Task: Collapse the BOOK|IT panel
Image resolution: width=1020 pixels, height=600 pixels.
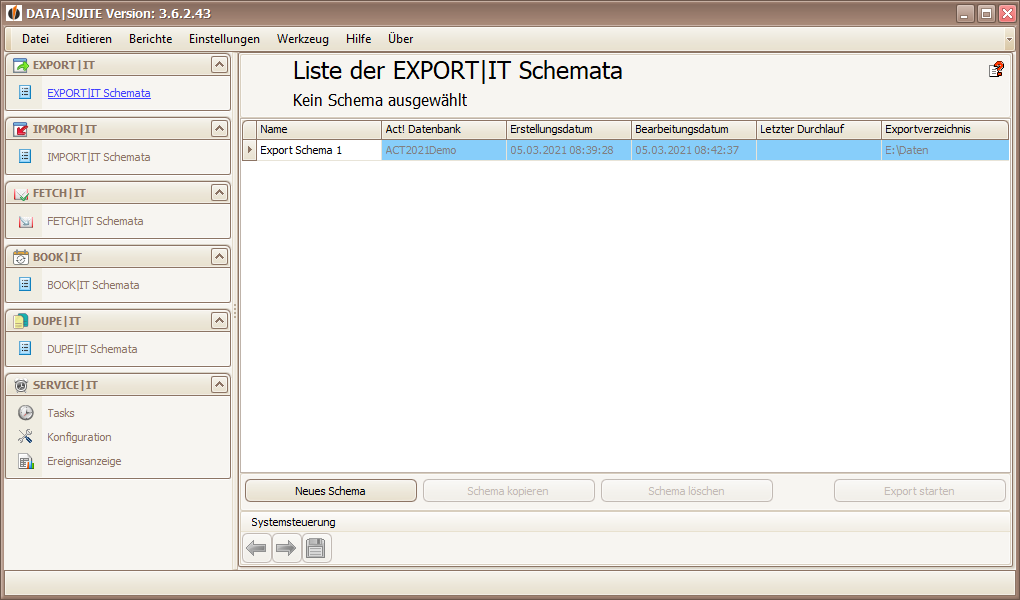Action: (219, 256)
